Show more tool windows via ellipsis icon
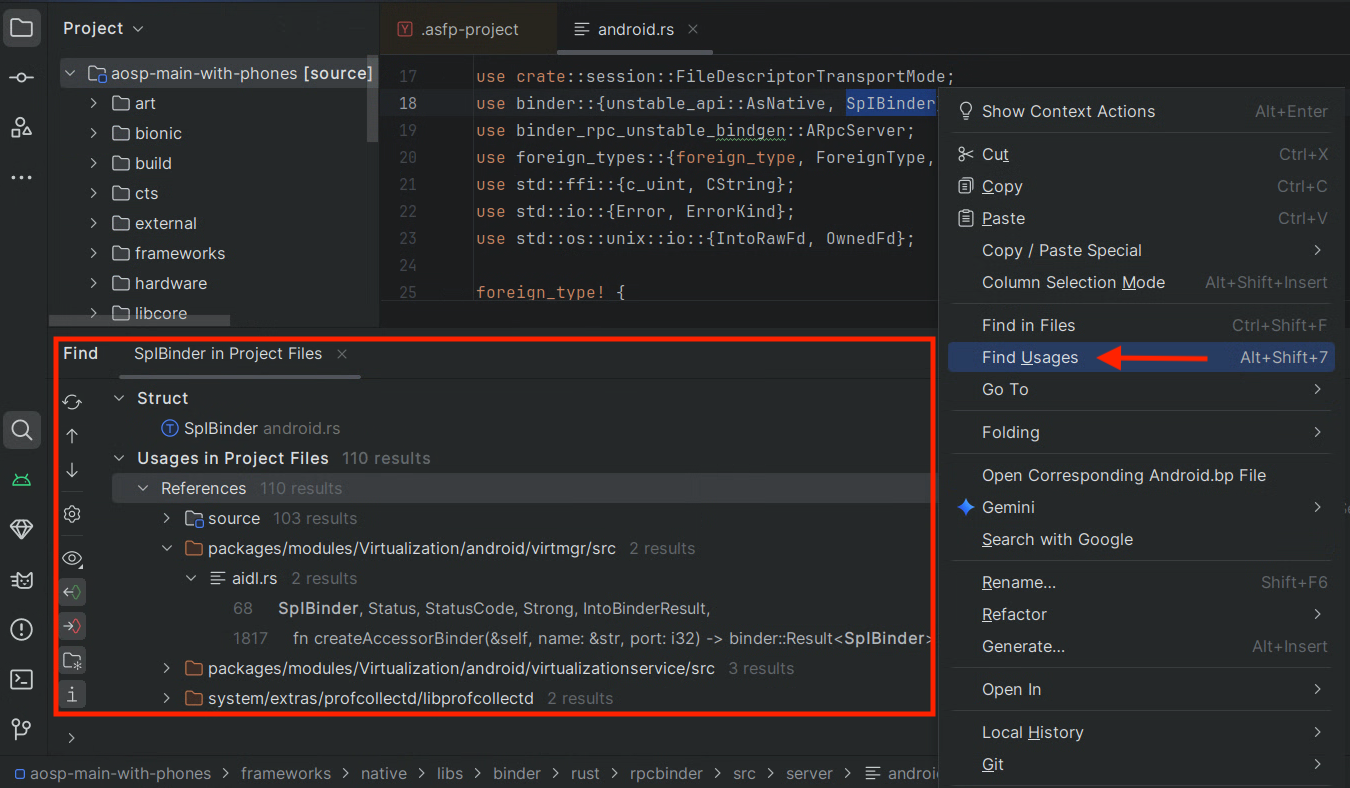Image resolution: width=1350 pixels, height=788 pixels. (x=22, y=177)
